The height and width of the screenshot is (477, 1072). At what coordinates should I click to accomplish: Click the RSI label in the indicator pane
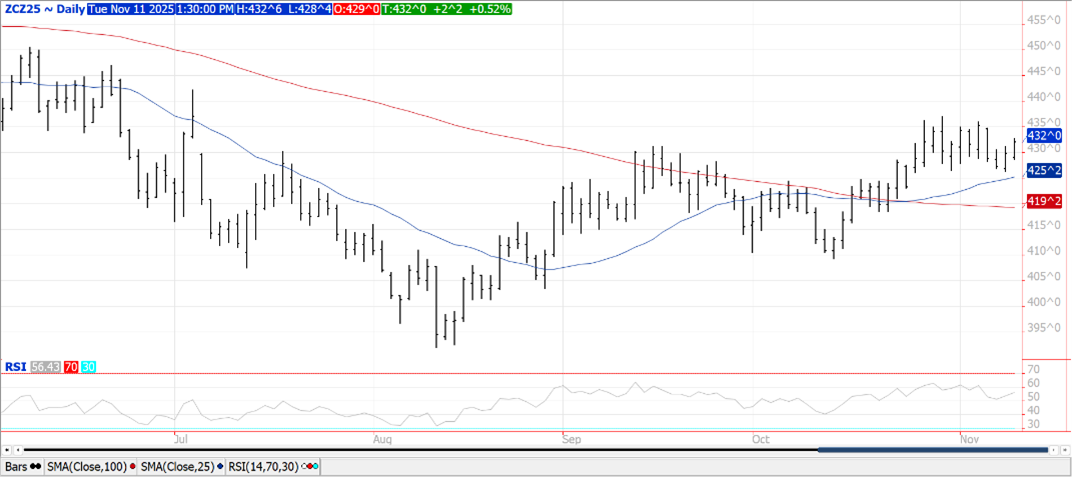[14, 367]
